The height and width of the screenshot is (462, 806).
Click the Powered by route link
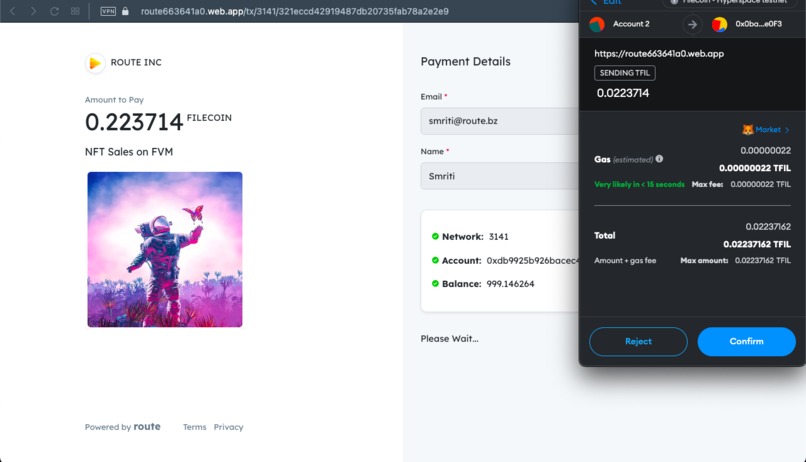122,427
